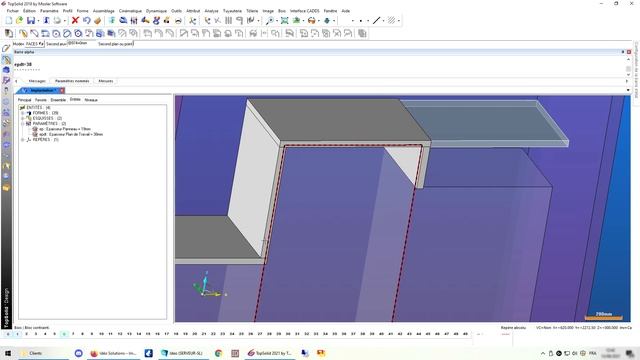Expand the REPÈRES tree node
The height and width of the screenshot is (360, 640).
click(23, 140)
